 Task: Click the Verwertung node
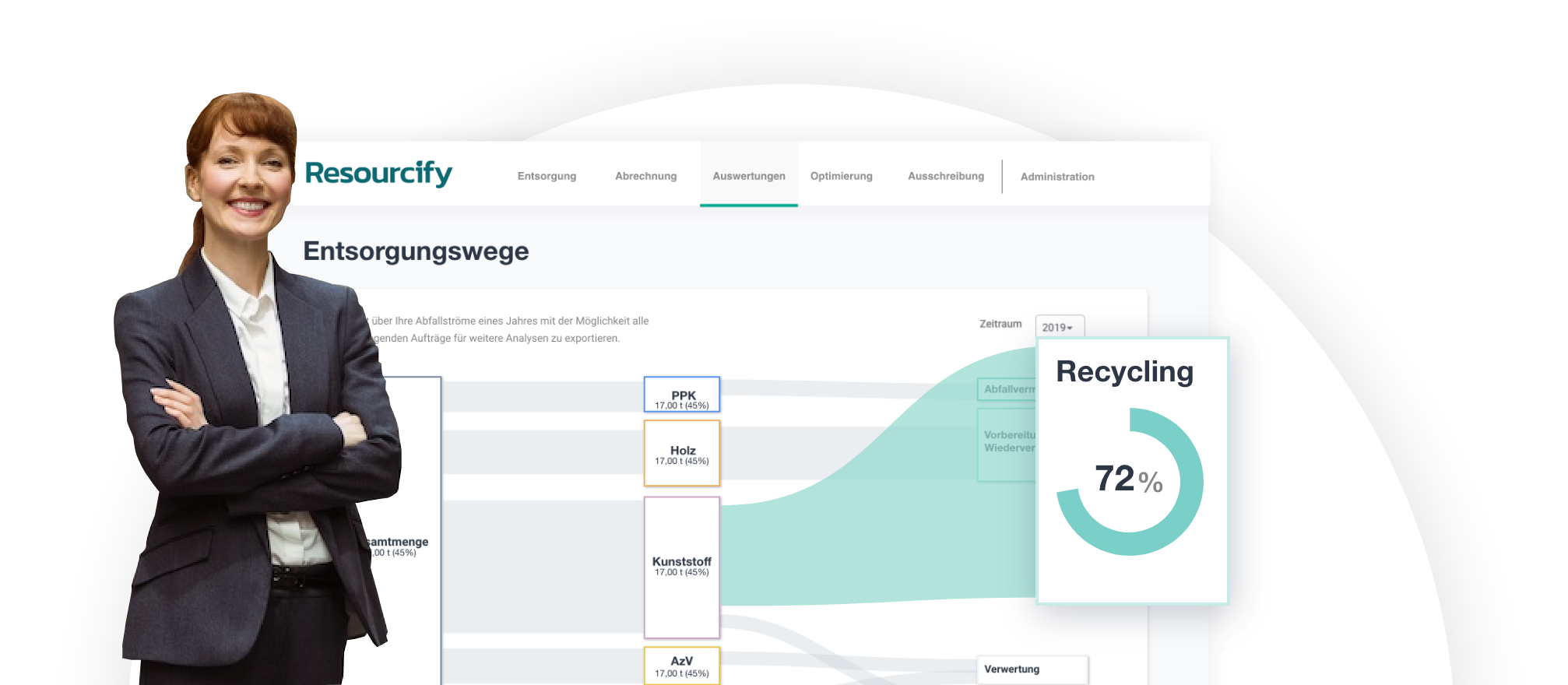tap(1032, 669)
